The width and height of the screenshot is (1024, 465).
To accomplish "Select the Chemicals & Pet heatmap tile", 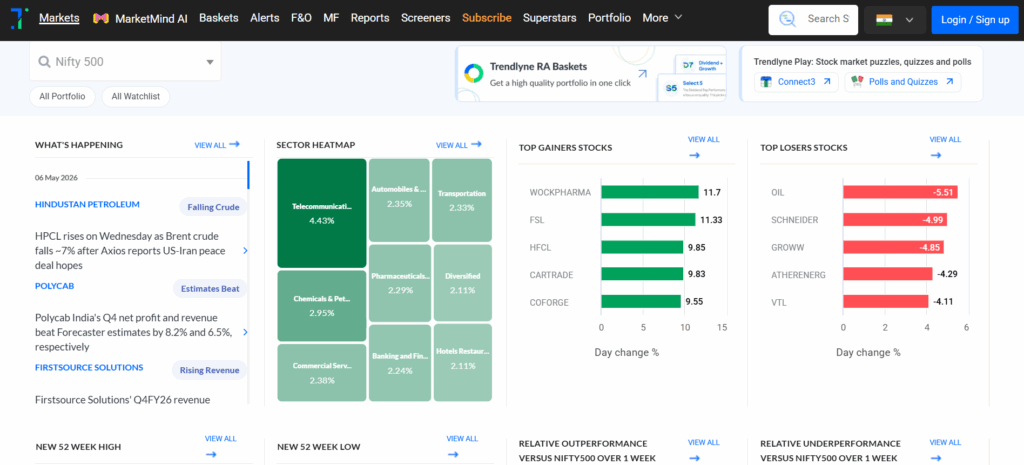I will pyautogui.click(x=322, y=306).
